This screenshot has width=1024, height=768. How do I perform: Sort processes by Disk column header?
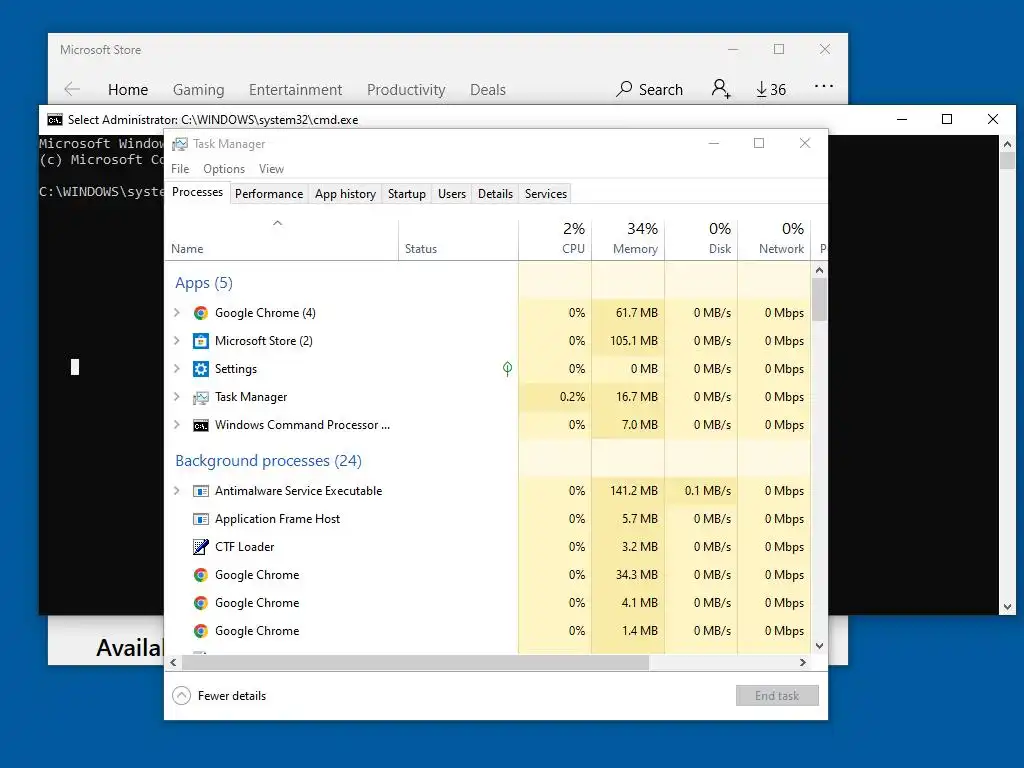[701, 238]
